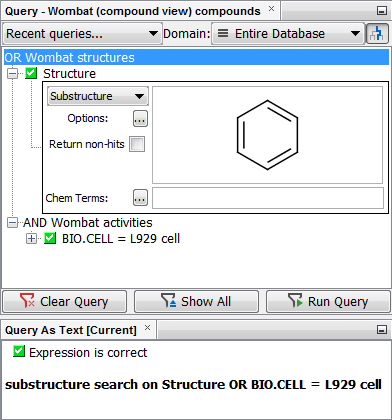The height and width of the screenshot is (420, 392).
Task: Open Chem Terms ellipsis editor button
Action: point(140,198)
